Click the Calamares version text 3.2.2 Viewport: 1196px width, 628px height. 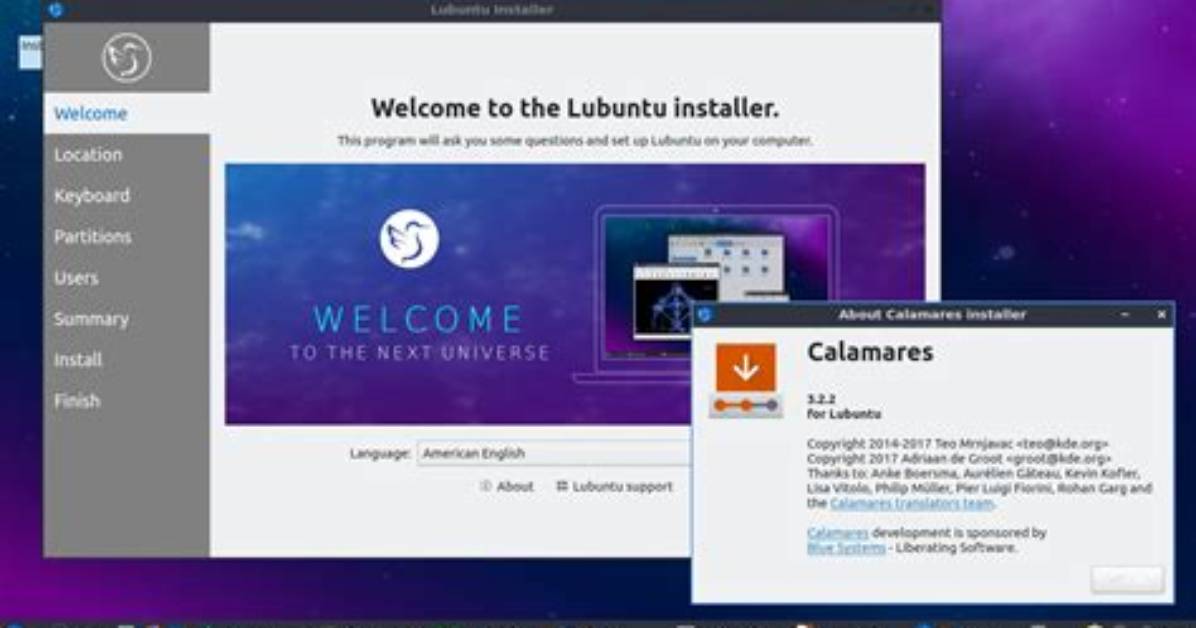coord(821,399)
